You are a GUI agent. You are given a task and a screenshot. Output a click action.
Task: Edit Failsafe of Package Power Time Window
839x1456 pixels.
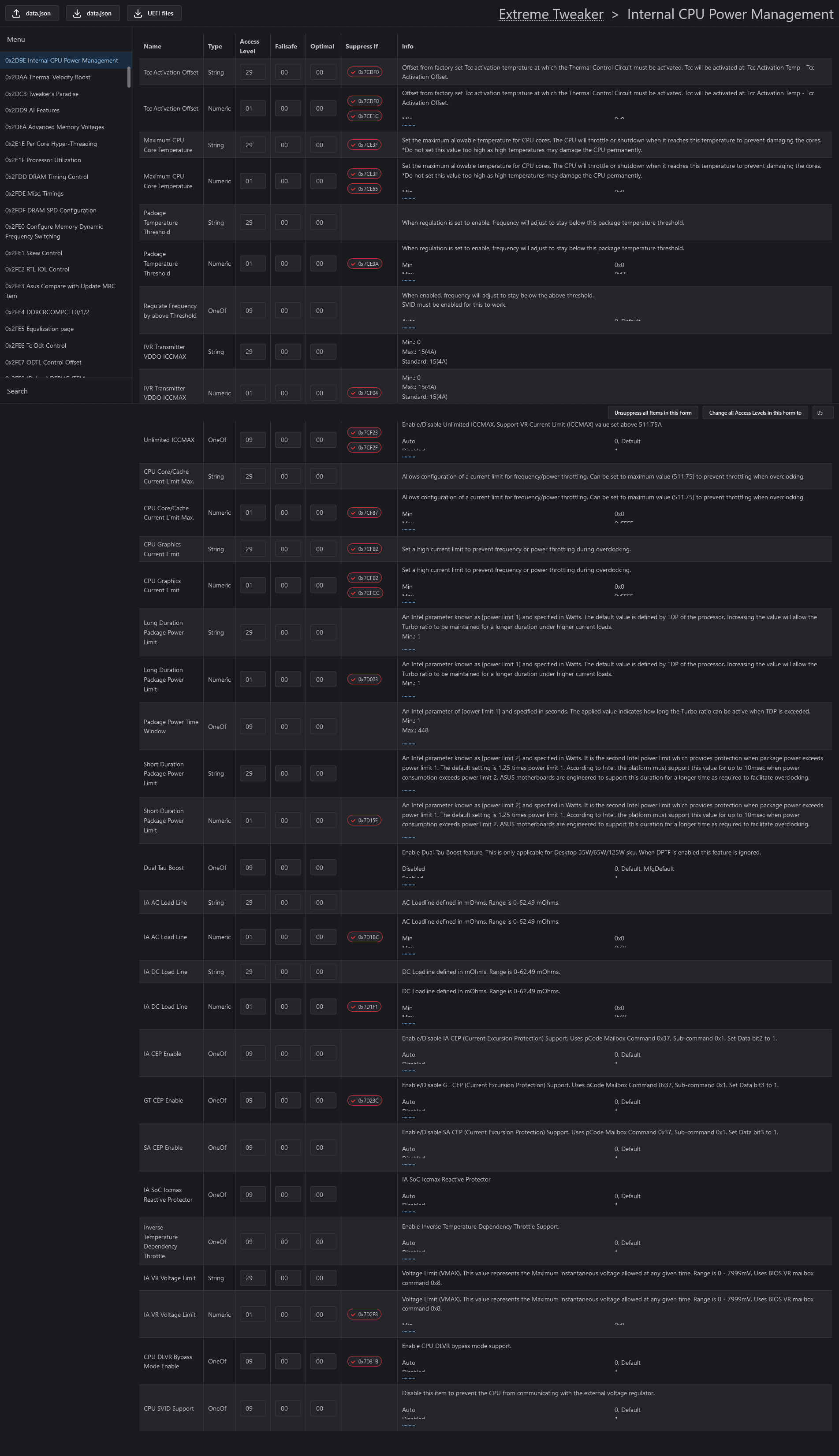[287, 727]
